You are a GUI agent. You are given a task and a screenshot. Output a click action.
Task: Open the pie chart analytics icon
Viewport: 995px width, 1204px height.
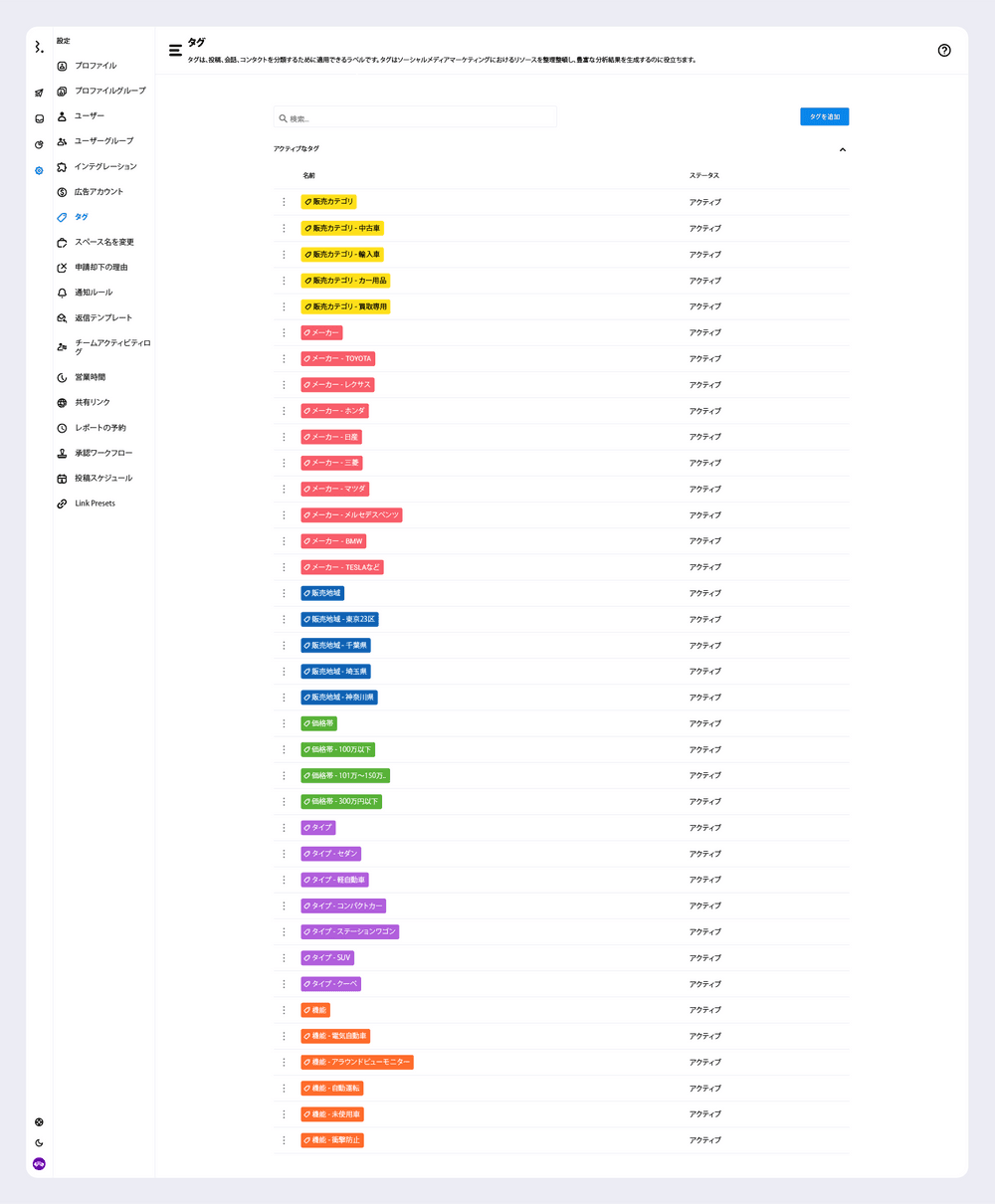[x=39, y=144]
